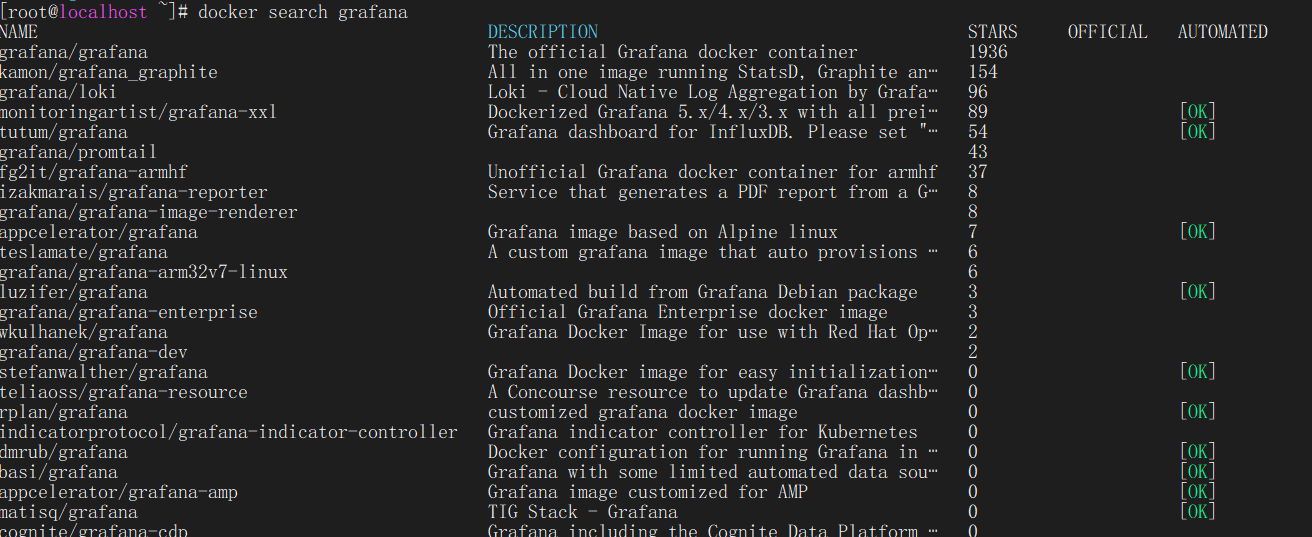The height and width of the screenshot is (537, 1312).
Task: Click the 1936 stars count
Action: coord(987,52)
